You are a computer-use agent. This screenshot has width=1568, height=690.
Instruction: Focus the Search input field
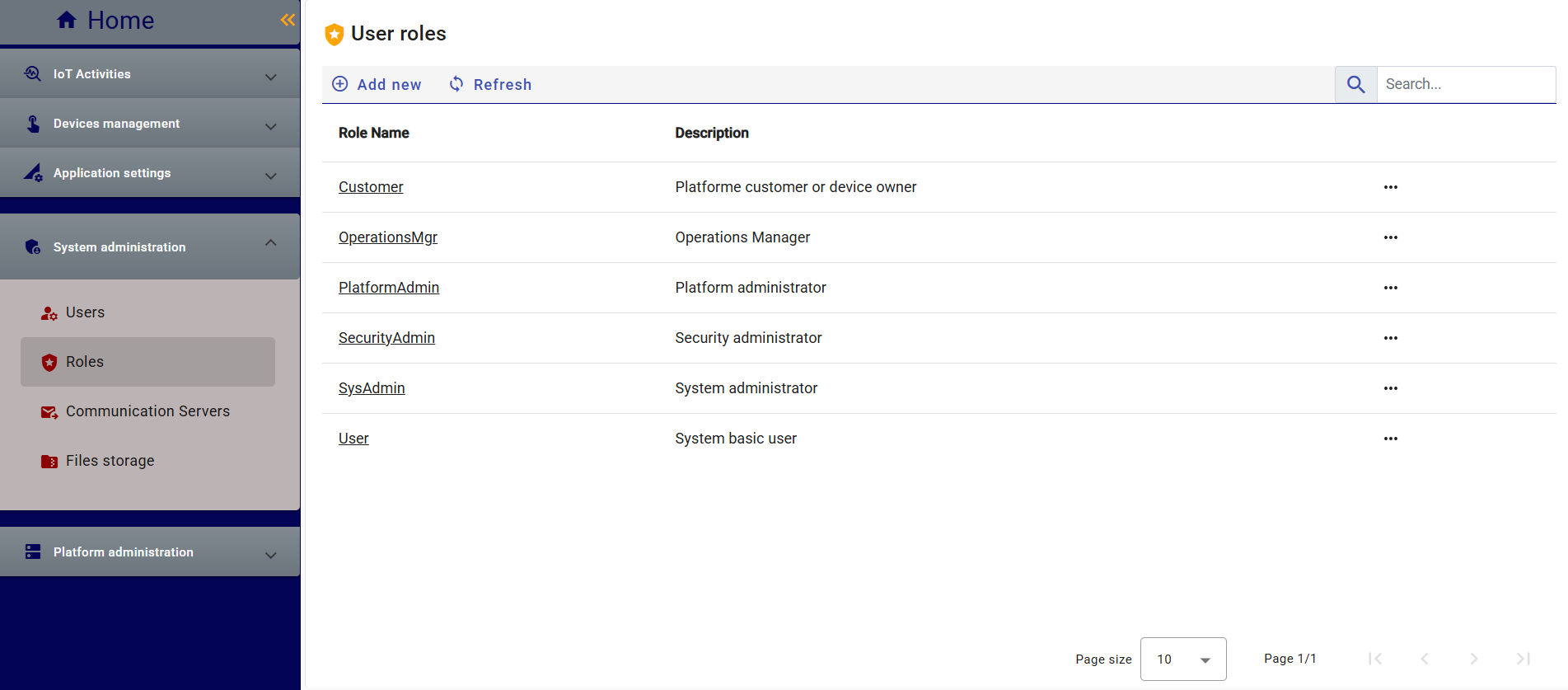click(x=1465, y=84)
